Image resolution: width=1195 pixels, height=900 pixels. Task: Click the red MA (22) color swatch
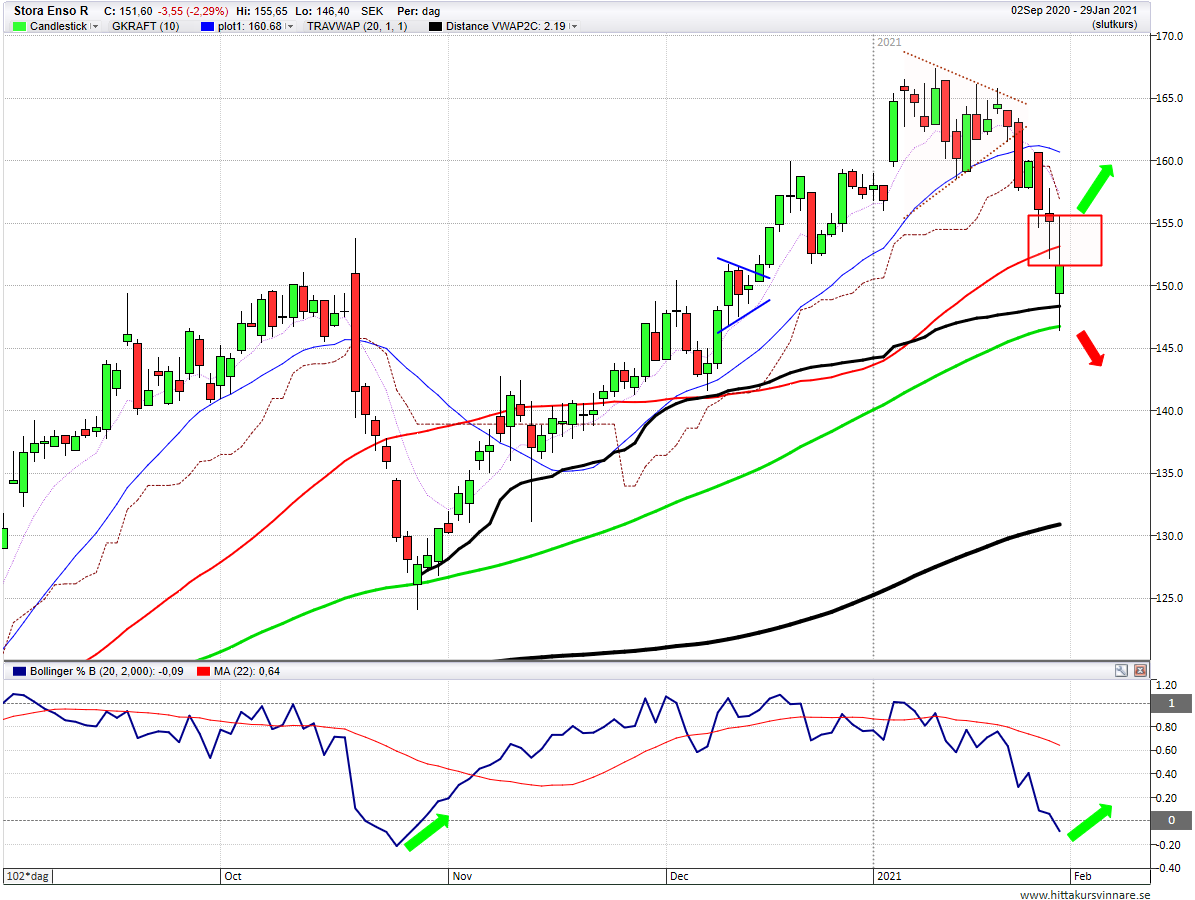(x=203, y=671)
